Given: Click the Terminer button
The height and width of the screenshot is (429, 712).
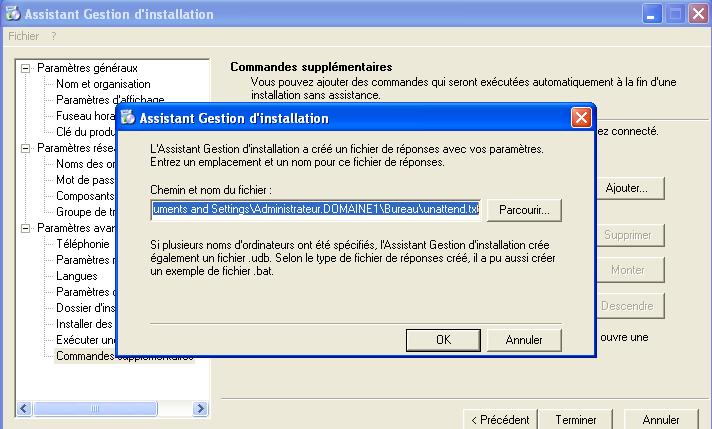Looking at the screenshot, I should (x=575, y=420).
